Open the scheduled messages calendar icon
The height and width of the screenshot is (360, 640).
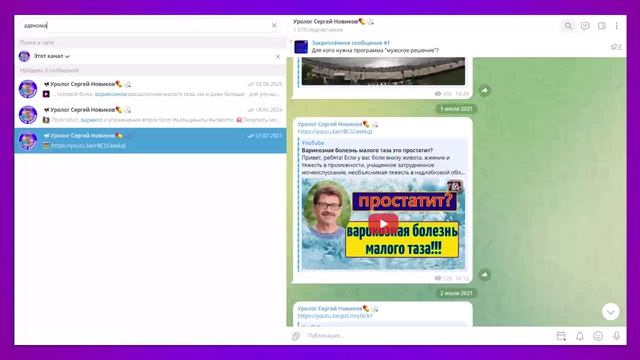click(x=561, y=336)
